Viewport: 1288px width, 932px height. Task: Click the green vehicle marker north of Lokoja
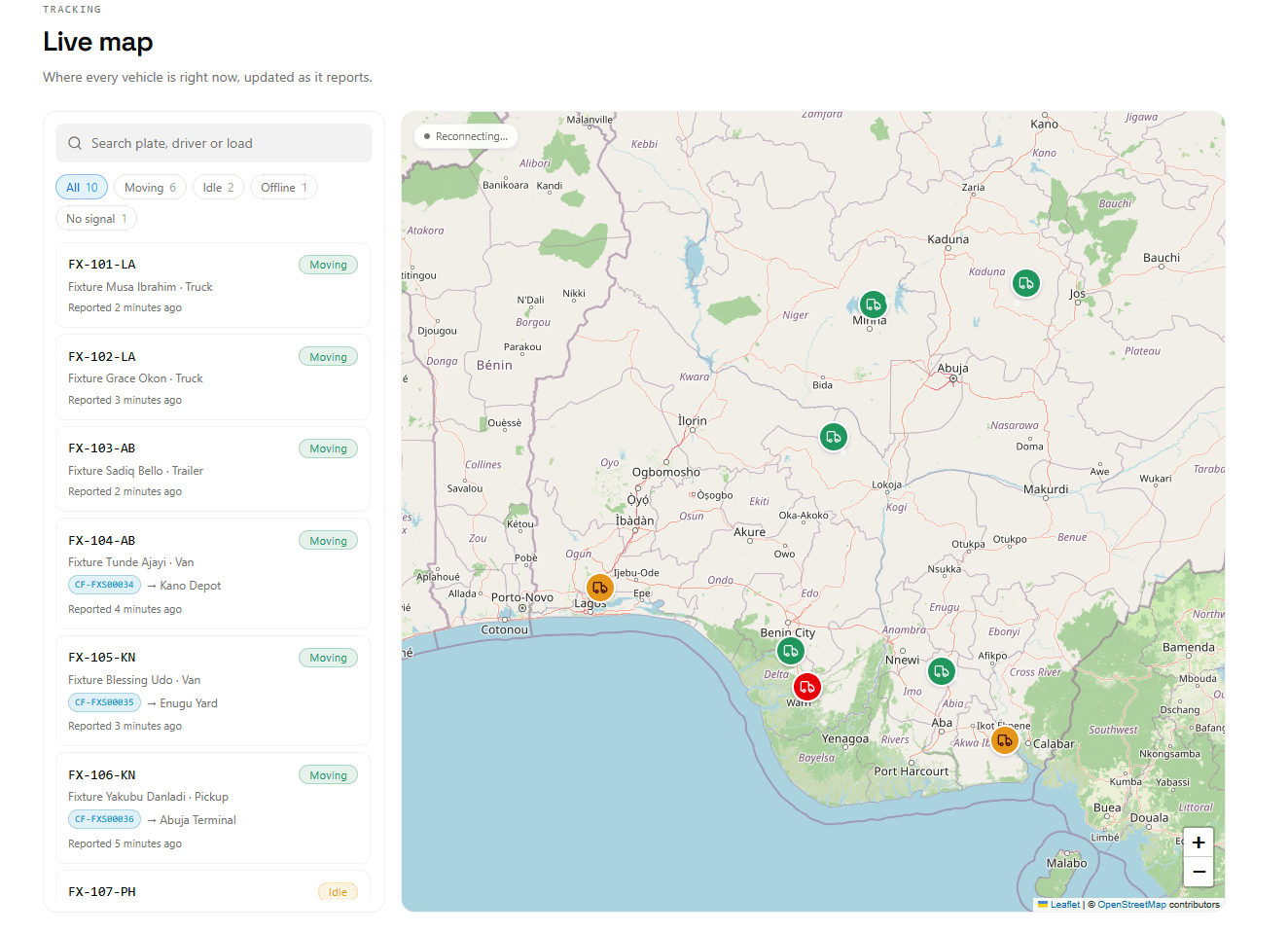tap(833, 437)
